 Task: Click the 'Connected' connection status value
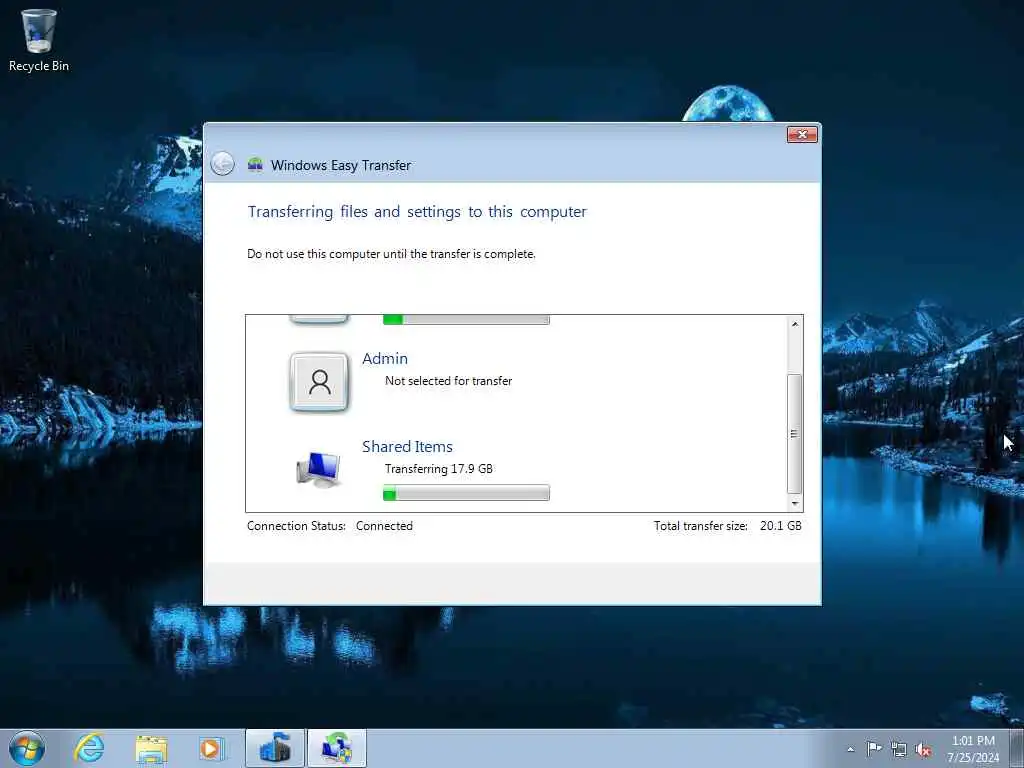[384, 526]
